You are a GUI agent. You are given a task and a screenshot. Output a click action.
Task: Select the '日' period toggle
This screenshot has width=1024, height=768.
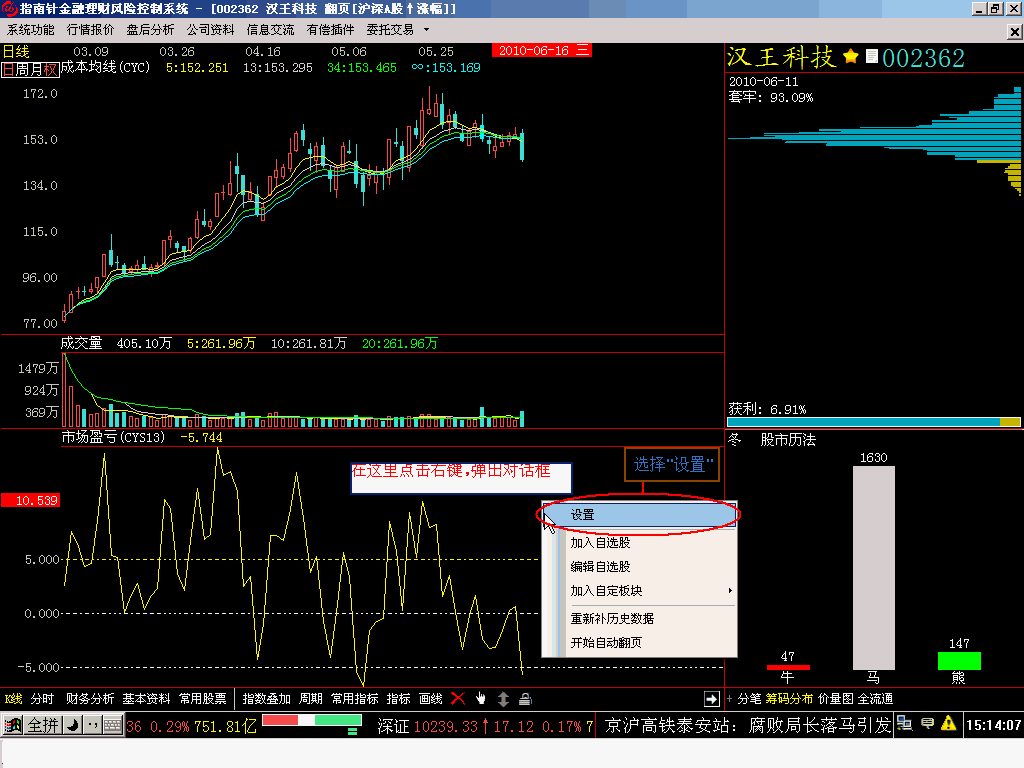click(x=8, y=69)
